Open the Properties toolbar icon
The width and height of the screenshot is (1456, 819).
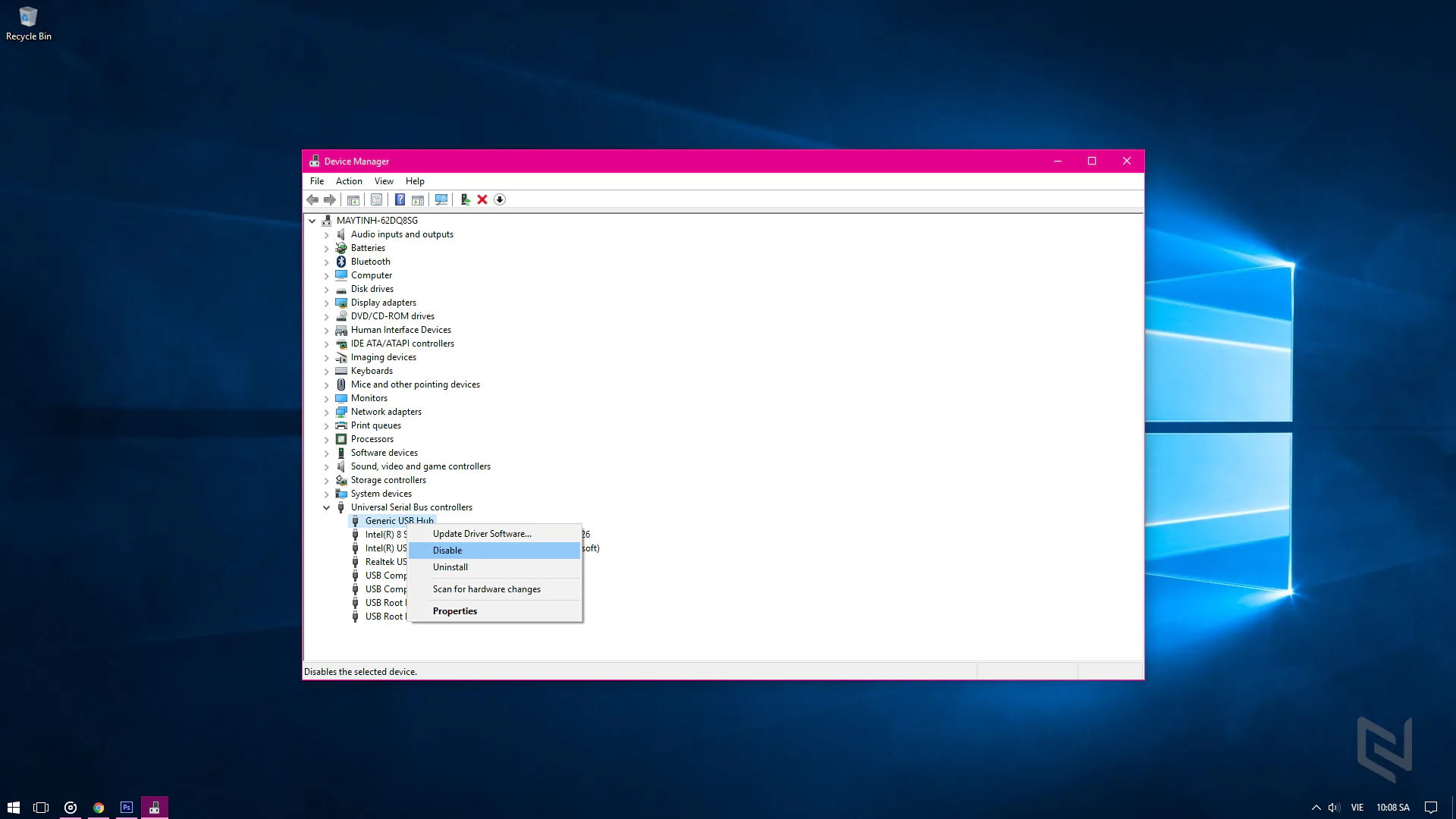(376, 199)
